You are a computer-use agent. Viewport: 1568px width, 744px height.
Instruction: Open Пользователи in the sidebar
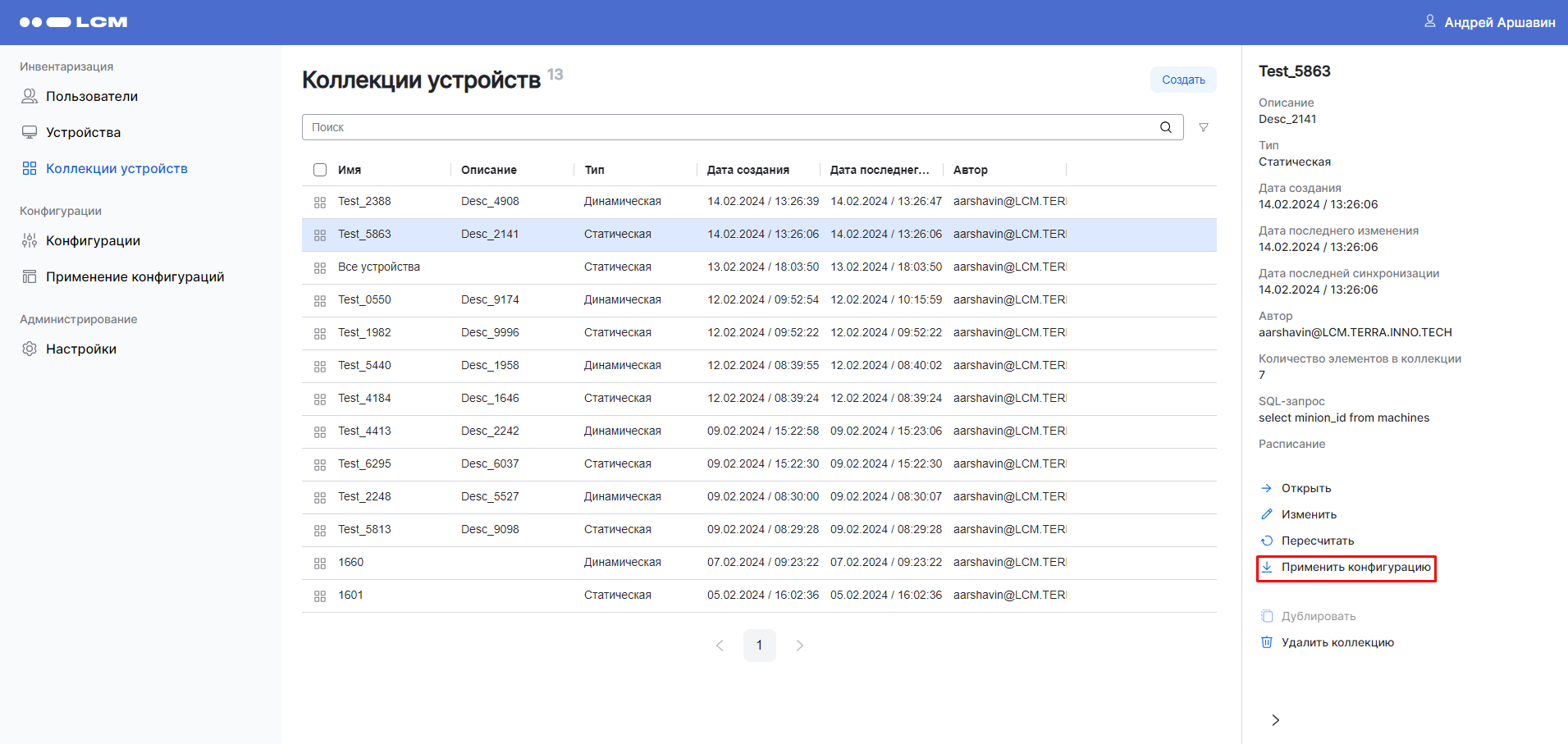coord(91,96)
